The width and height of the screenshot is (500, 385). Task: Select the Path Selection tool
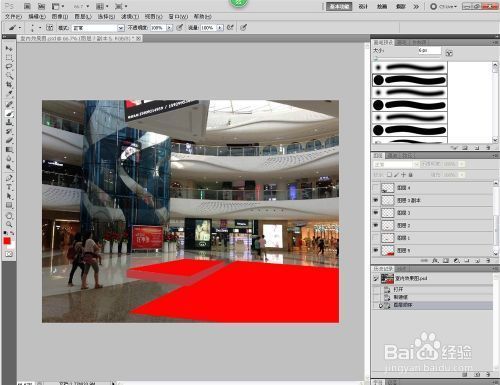[9, 196]
